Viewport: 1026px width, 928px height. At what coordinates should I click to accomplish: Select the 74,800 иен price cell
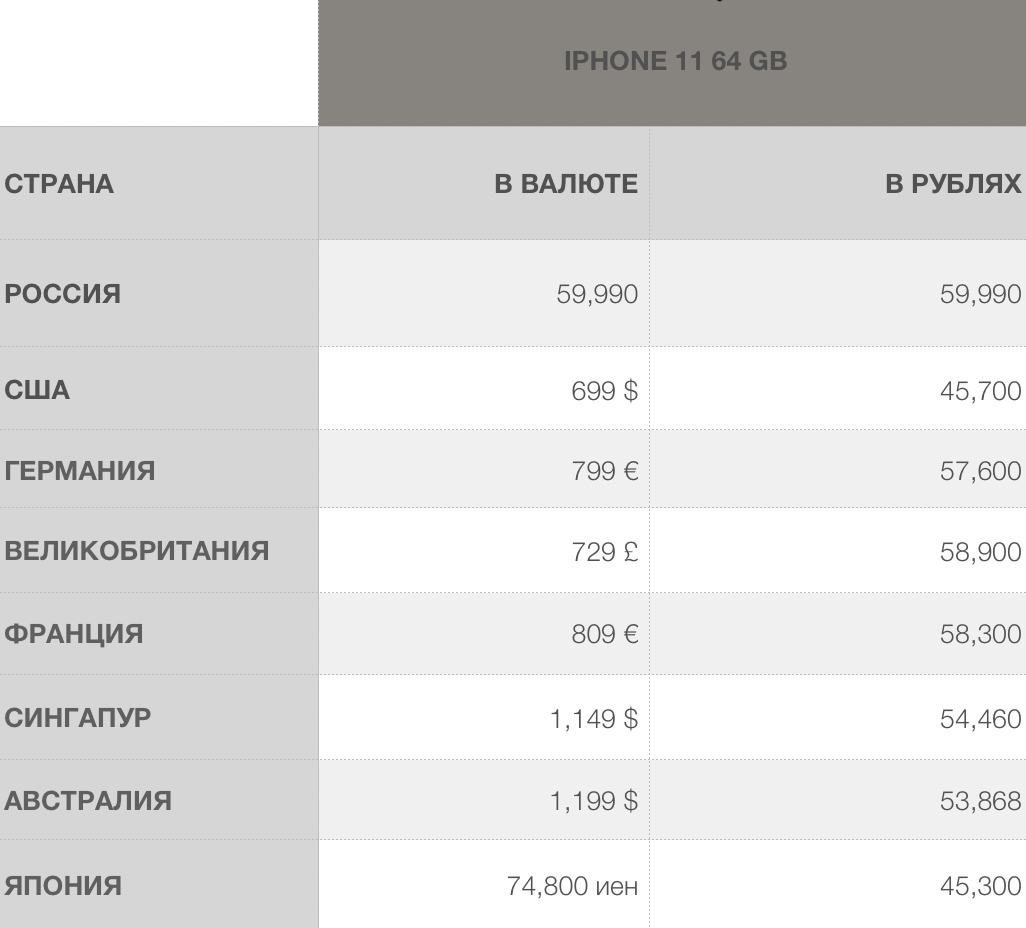572,886
